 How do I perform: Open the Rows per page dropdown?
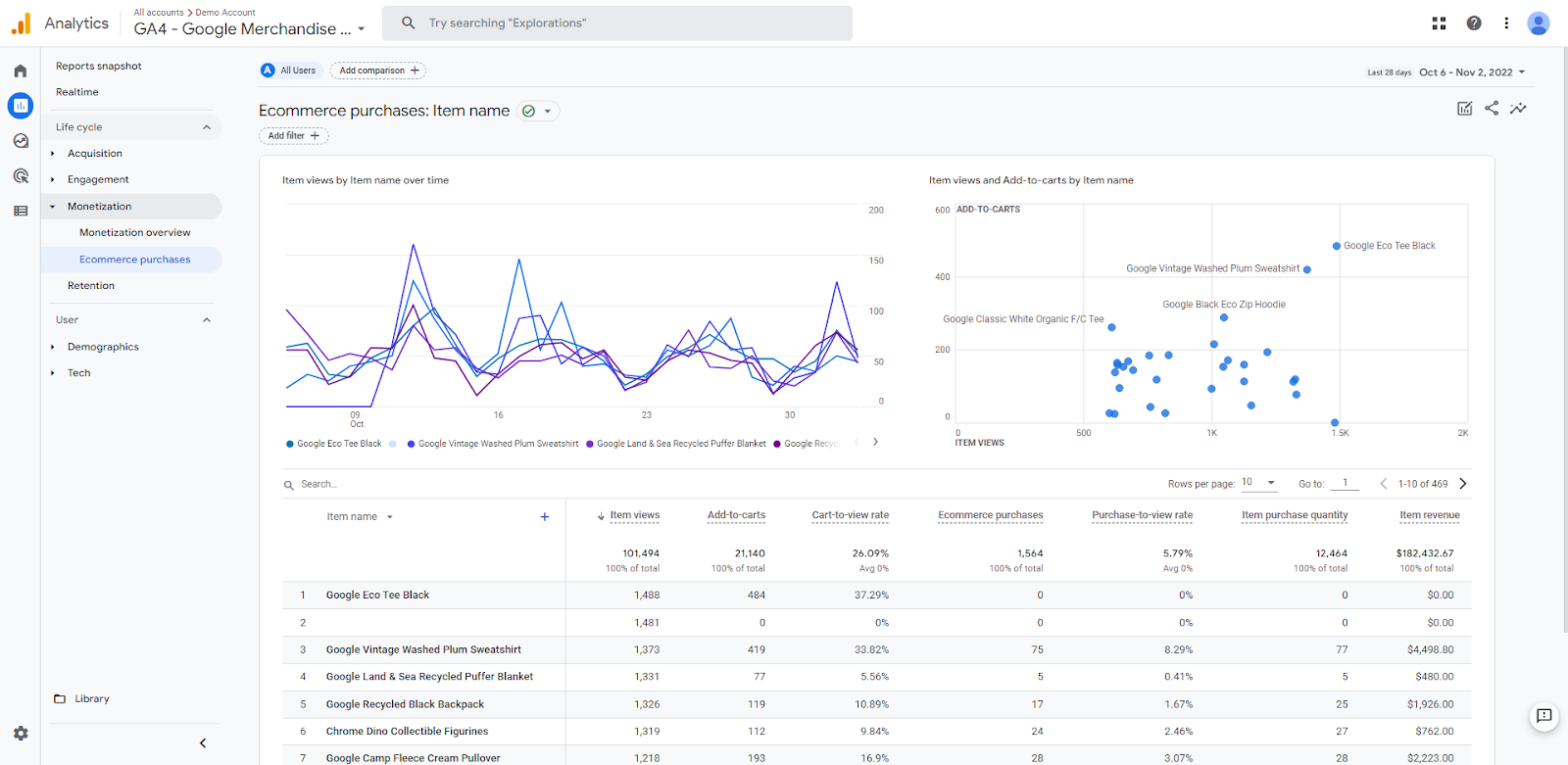pyautogui.click(x=1259, y=482)
